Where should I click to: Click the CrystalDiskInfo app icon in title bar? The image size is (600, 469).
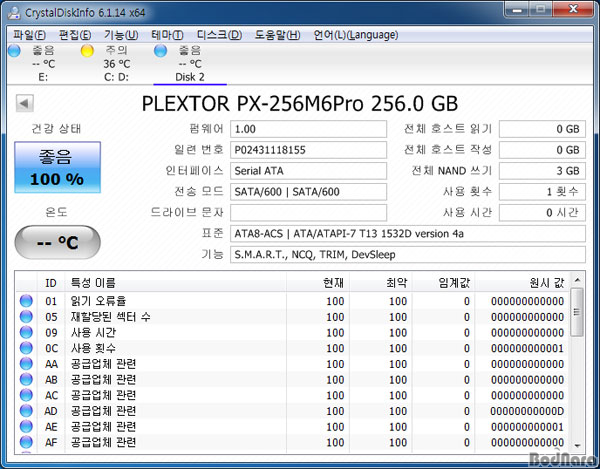point(15,13)
